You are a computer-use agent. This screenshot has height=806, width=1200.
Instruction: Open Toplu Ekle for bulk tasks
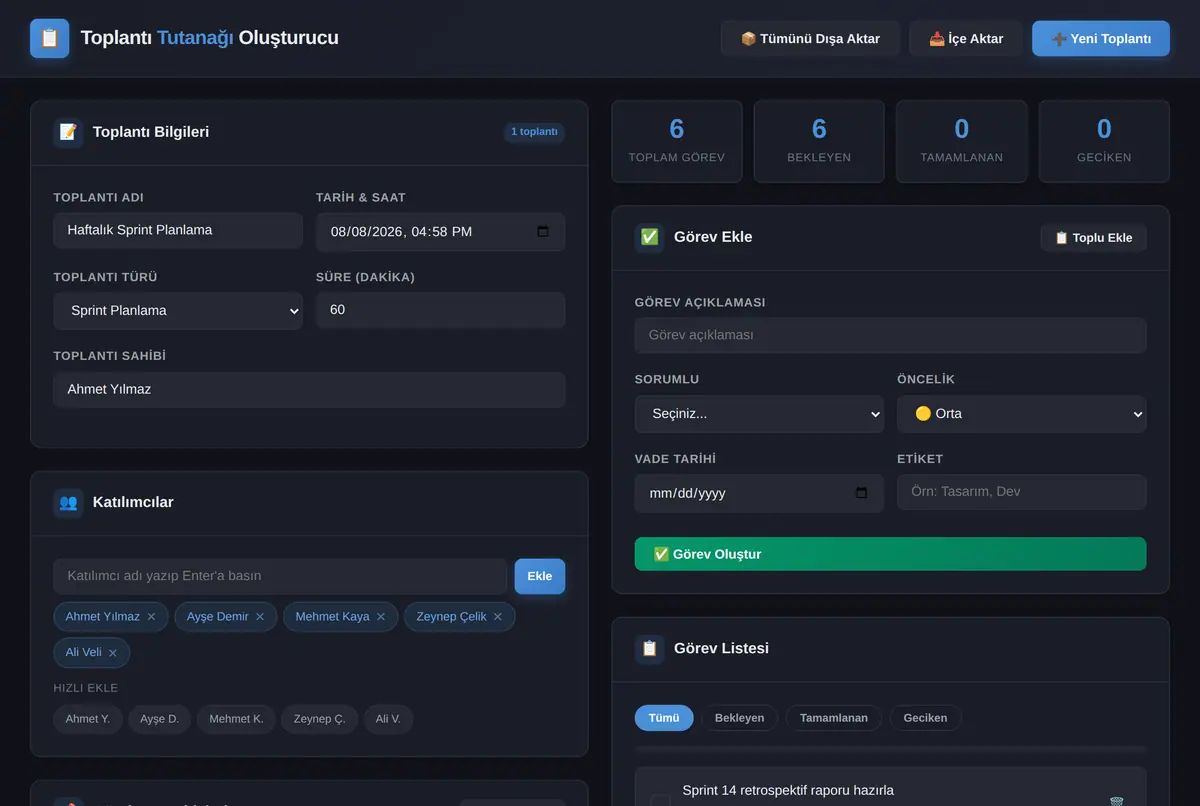click(x=1094, y=238)
